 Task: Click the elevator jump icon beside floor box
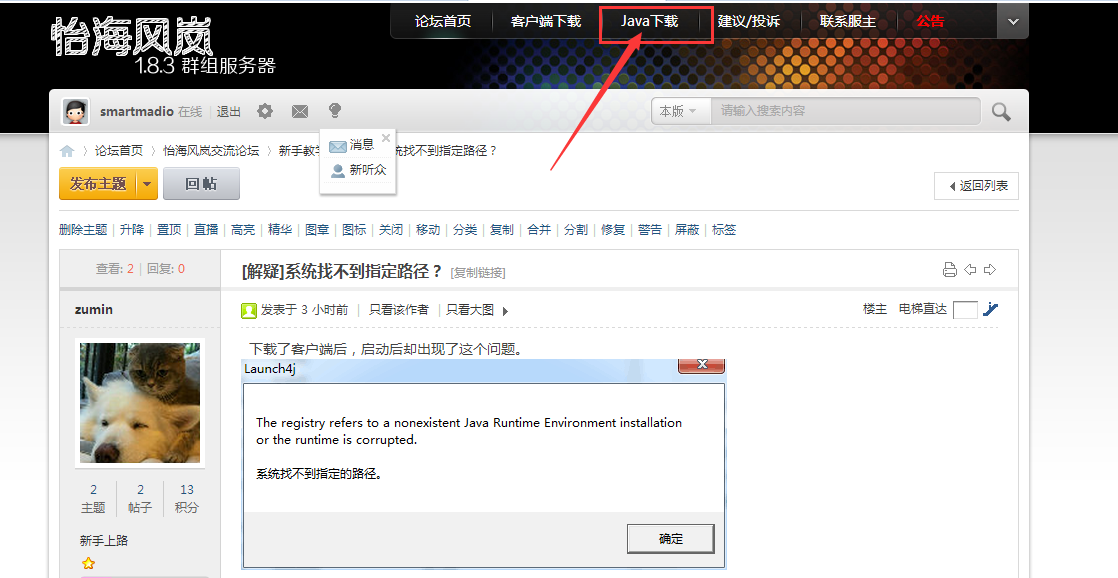[x=990, y=309]
